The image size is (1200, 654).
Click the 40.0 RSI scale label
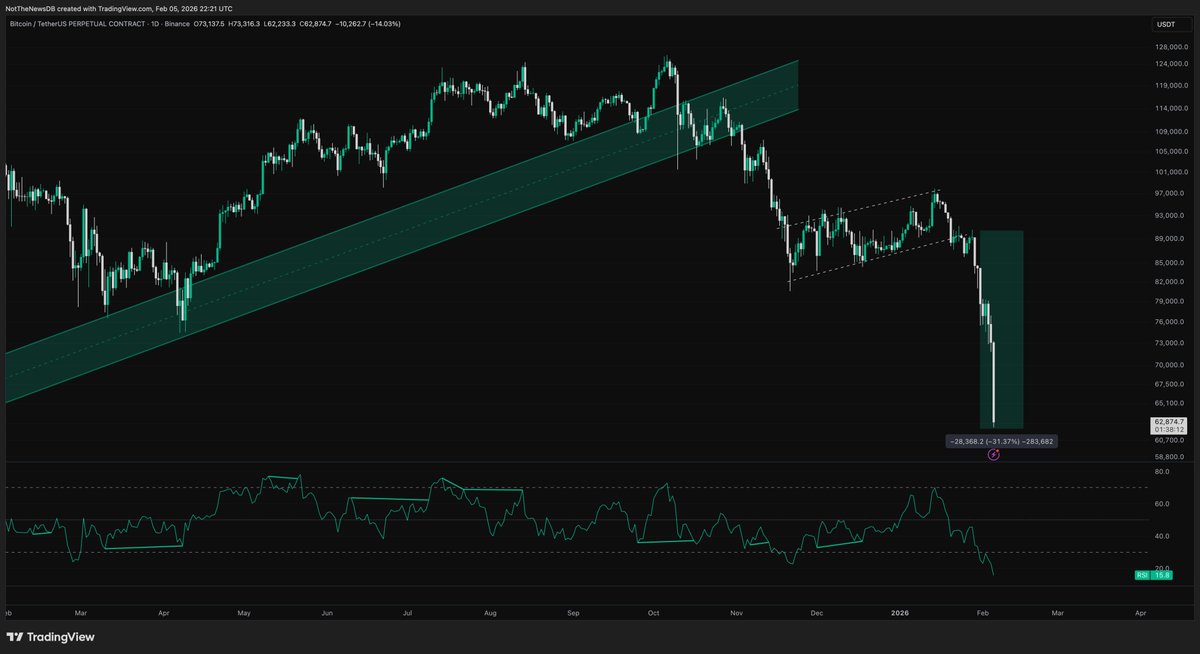click(1162, 535)
